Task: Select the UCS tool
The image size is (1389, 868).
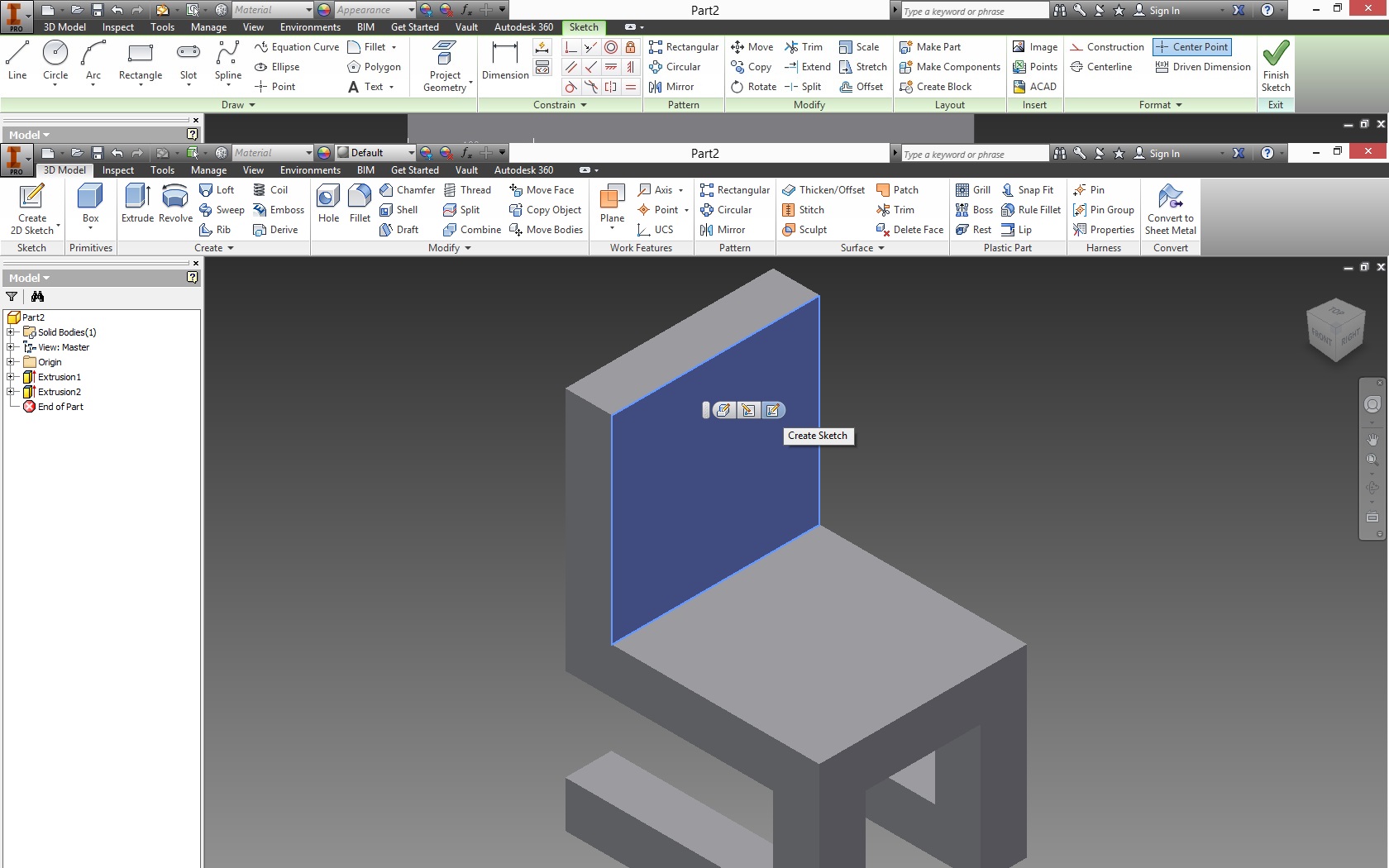Action: point(656,230)
